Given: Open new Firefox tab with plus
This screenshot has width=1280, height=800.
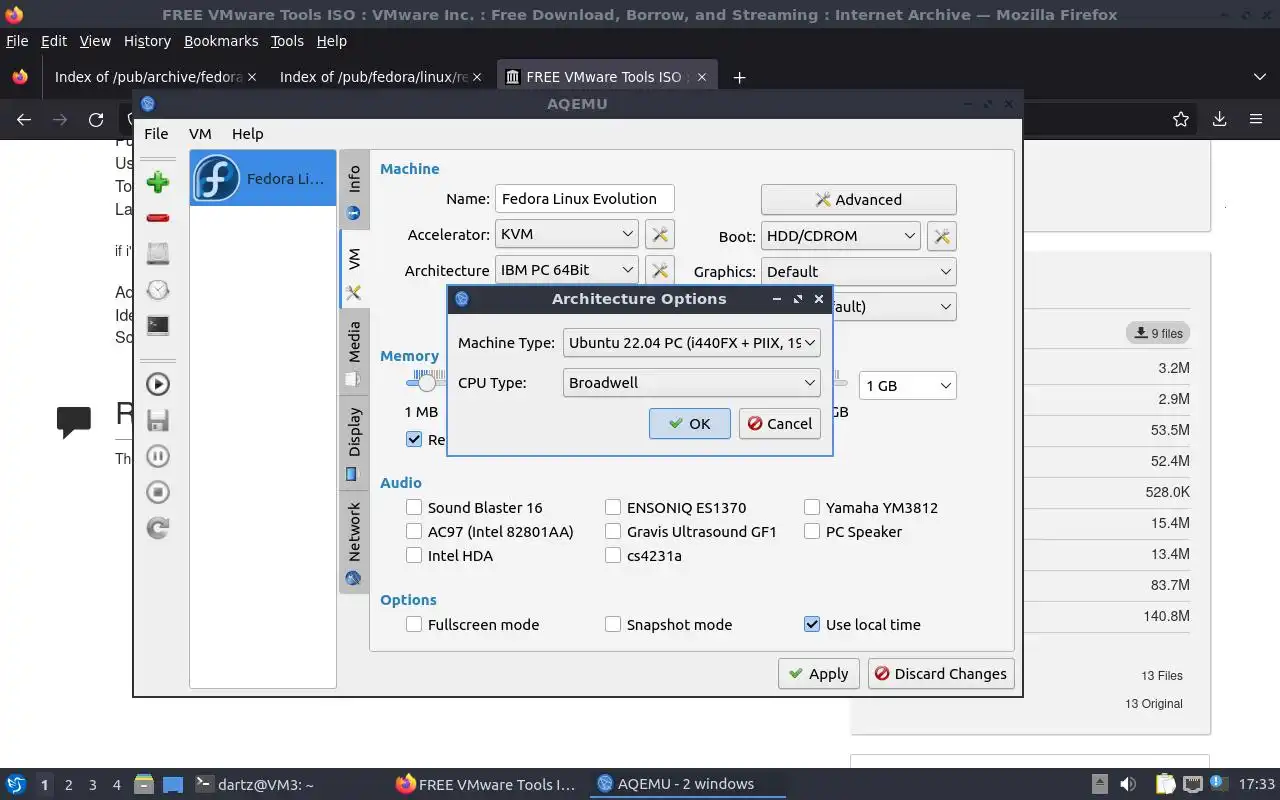Looking at the screenshot, I should 739,77.
